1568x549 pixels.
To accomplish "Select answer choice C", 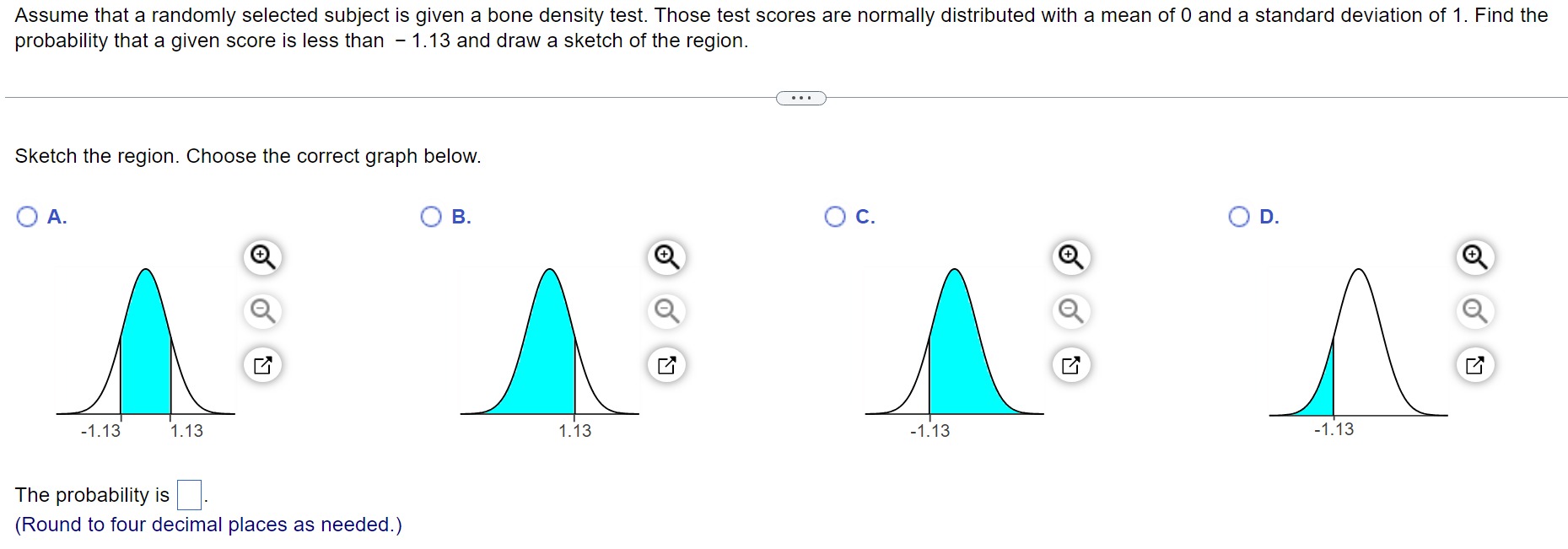I will [834, 217].
